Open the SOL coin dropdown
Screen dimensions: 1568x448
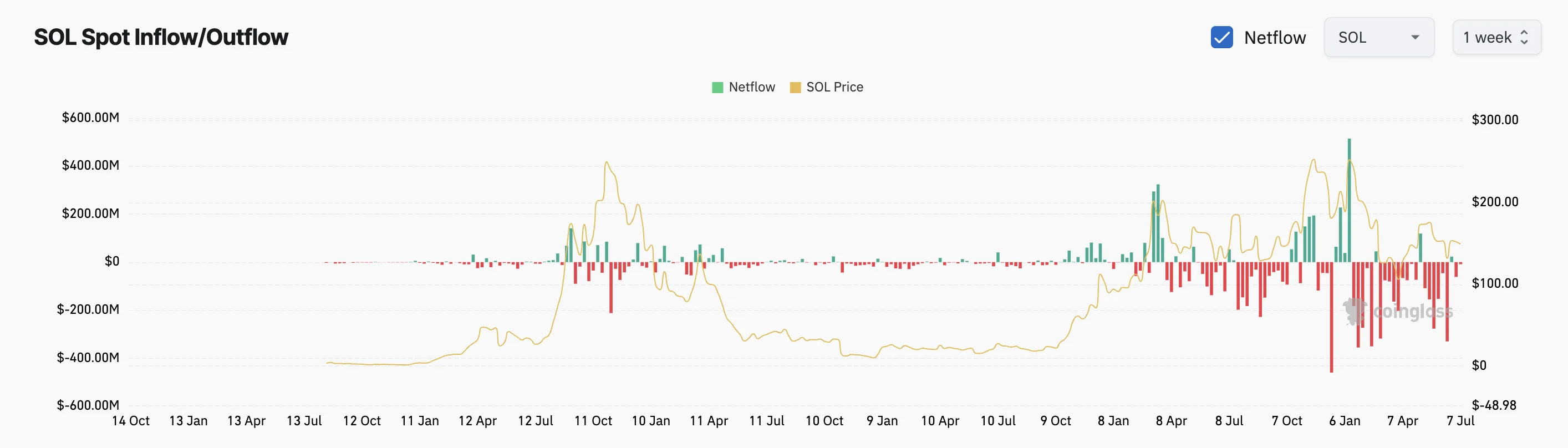pos(1378,37)
